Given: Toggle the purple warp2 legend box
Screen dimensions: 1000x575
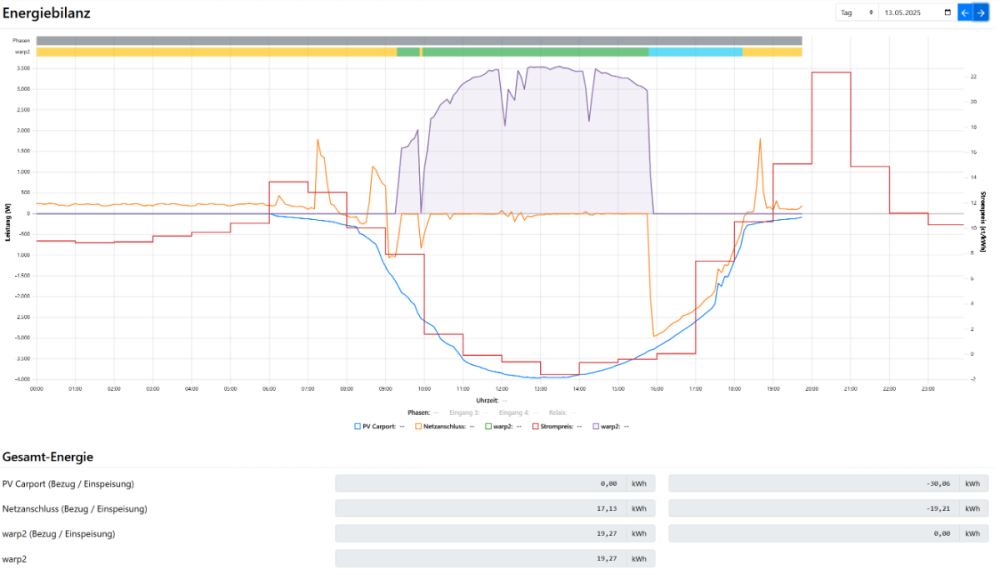Looking at the screenshot, I should (597, 426).
